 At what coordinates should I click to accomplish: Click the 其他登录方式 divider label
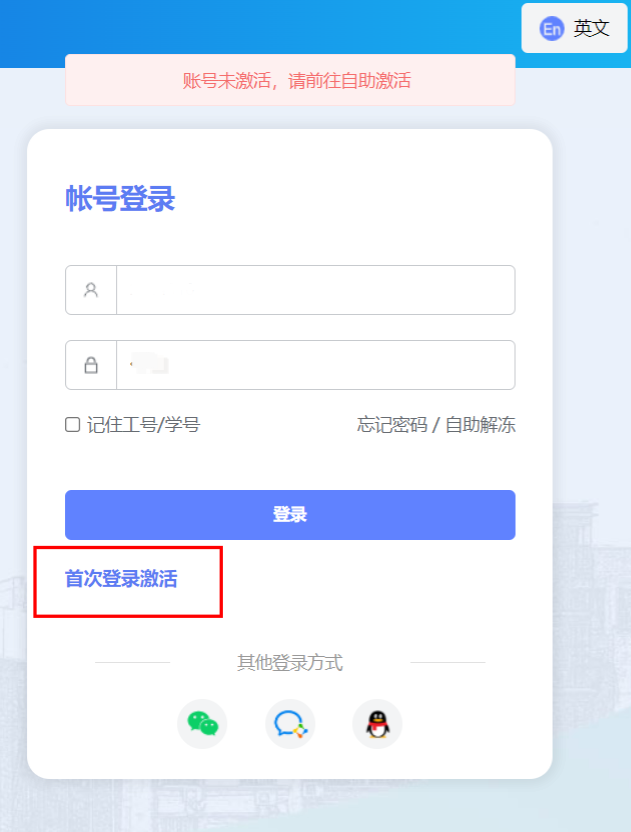(290, 662)
